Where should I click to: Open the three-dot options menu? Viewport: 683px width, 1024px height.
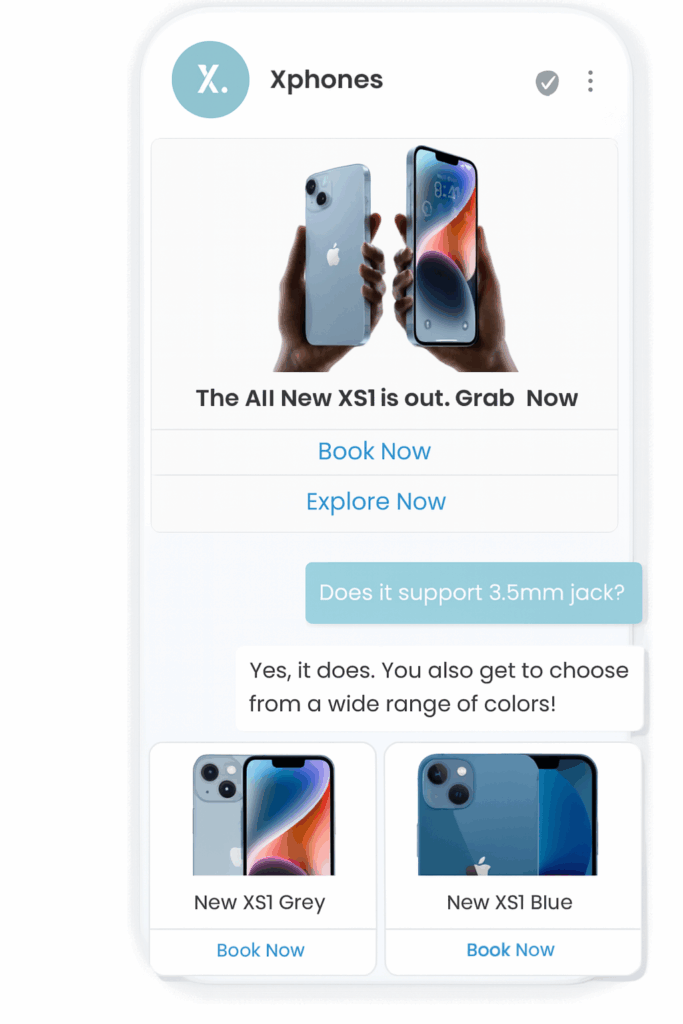(590, 81)
